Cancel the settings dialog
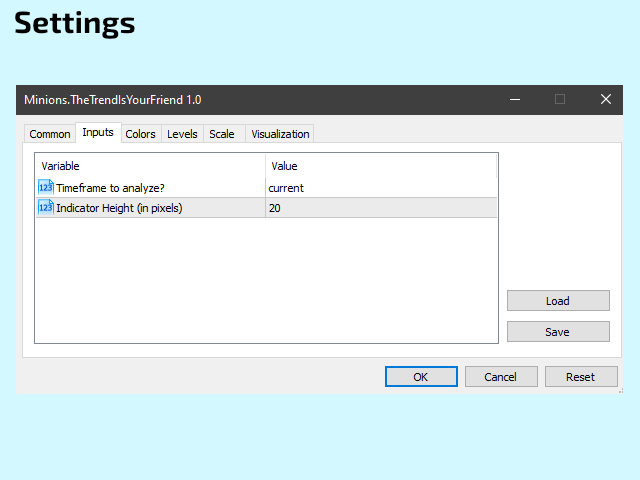This screenshot has width=640, height=480. [501, 377]
